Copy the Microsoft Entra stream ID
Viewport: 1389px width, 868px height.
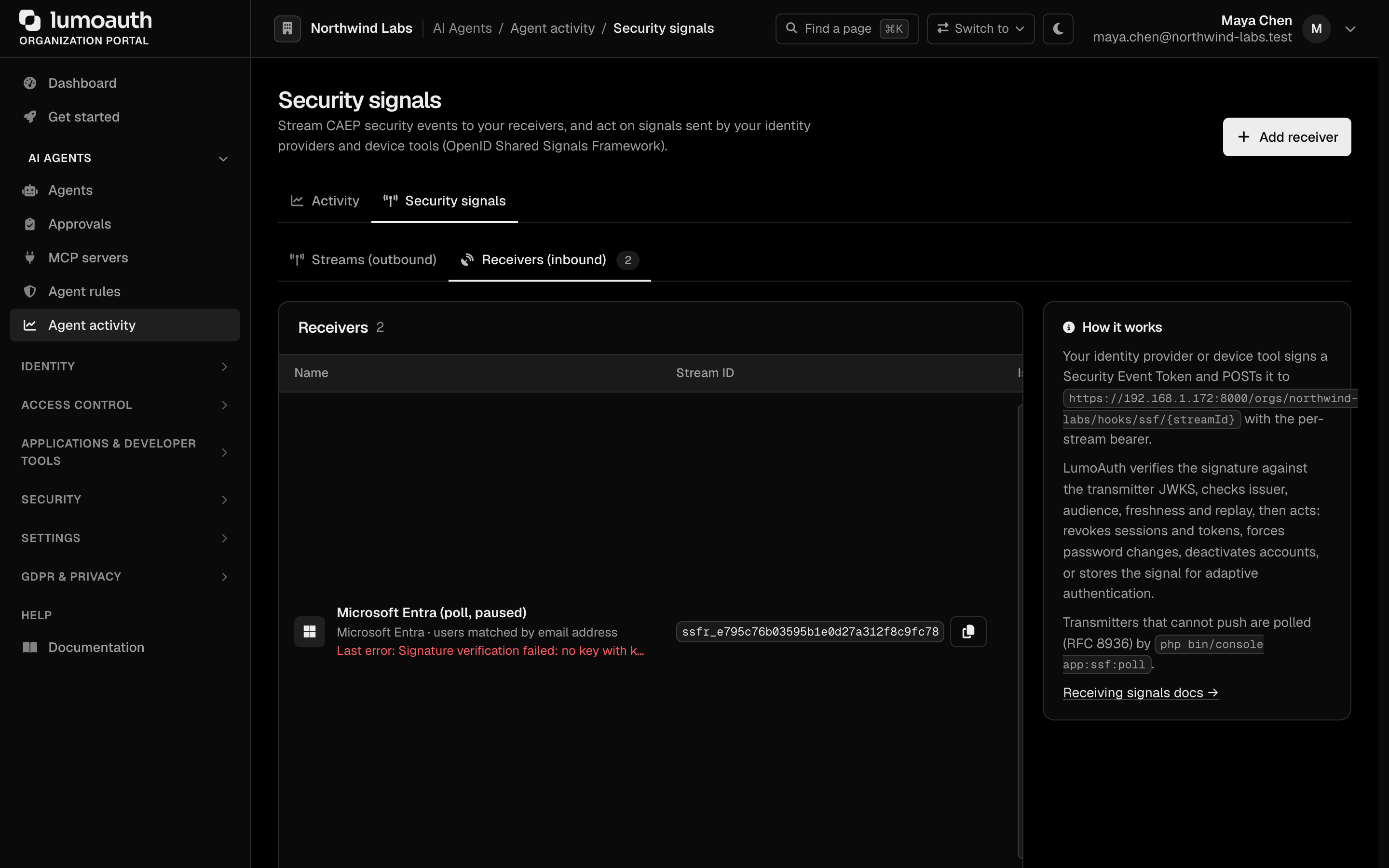tap(967, 632)
